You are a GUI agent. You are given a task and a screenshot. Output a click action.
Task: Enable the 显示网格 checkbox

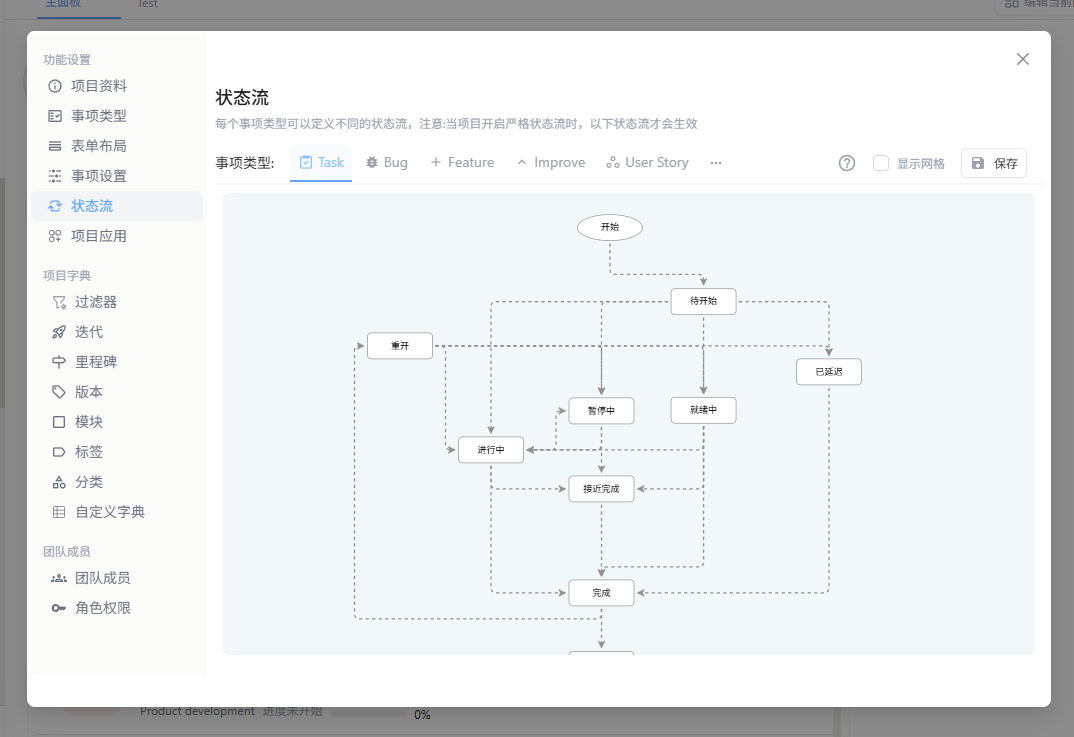tap(881, 163)
